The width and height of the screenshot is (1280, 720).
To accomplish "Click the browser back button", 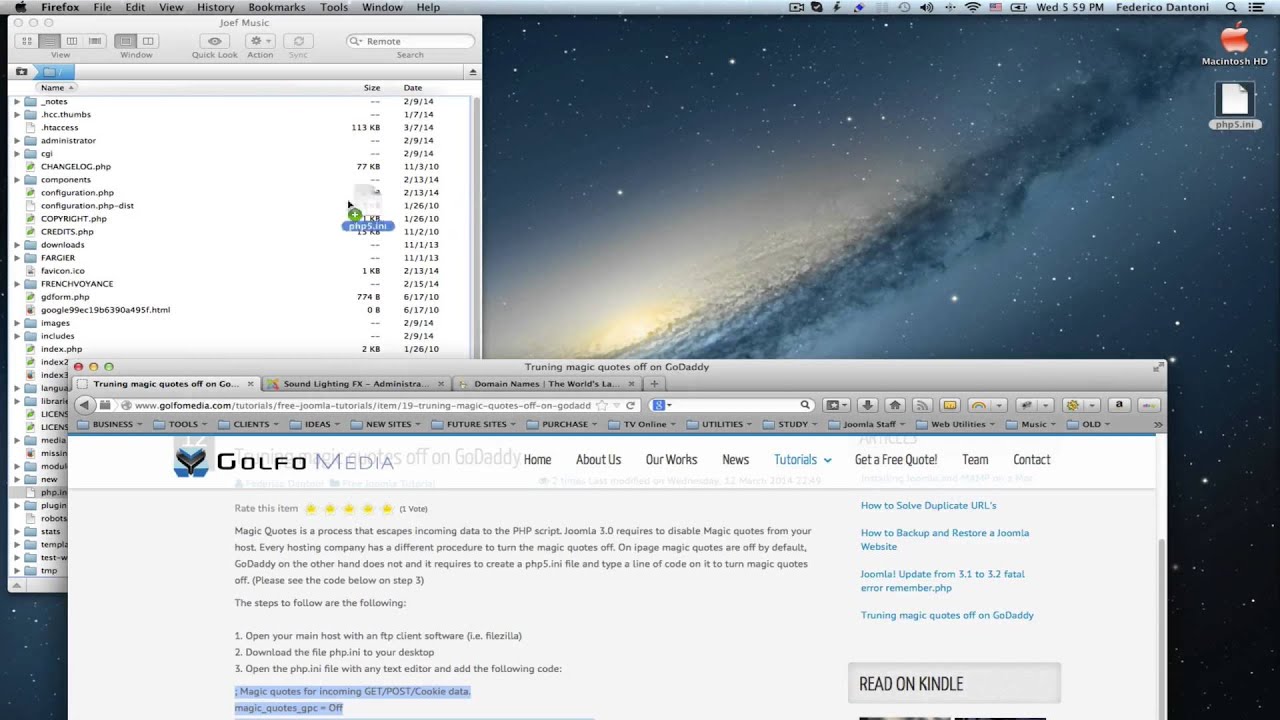I will click(x=84, y=405).
